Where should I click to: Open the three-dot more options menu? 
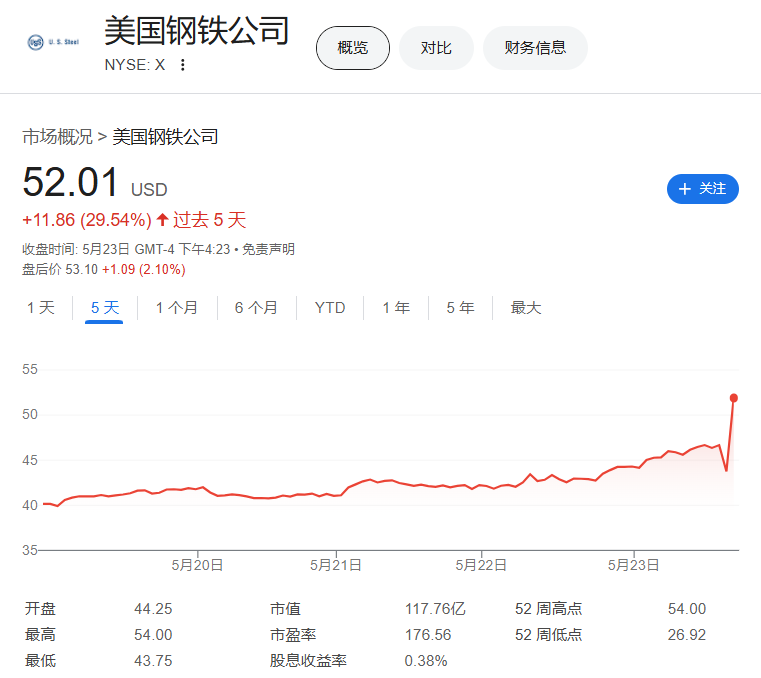[x=182, y=65]
